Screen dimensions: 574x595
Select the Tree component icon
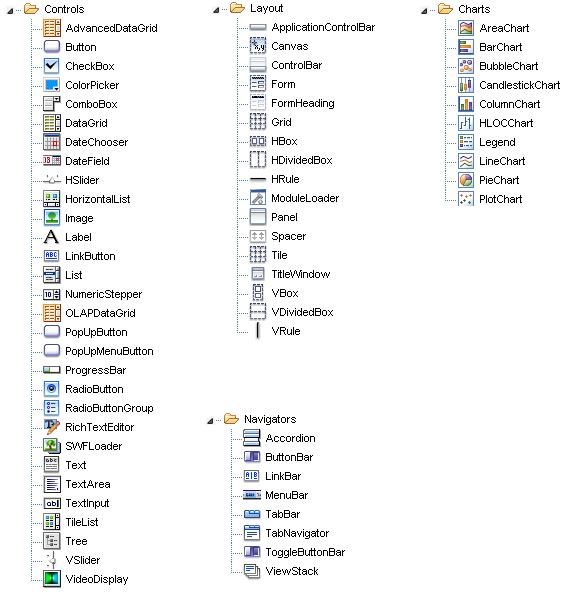click(x=52, y=541)
